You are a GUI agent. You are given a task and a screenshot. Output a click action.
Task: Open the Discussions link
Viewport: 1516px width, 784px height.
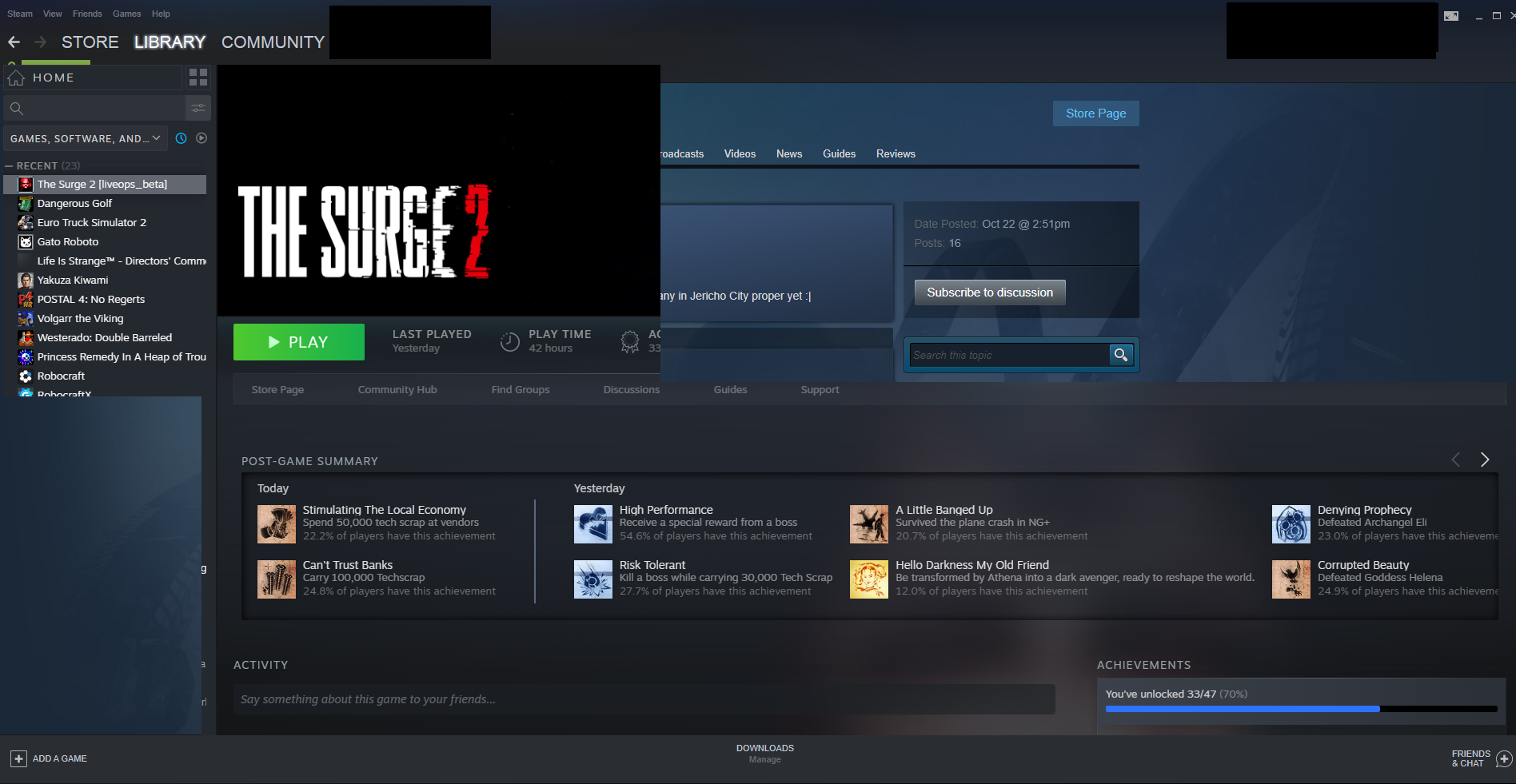pos(632,390)
